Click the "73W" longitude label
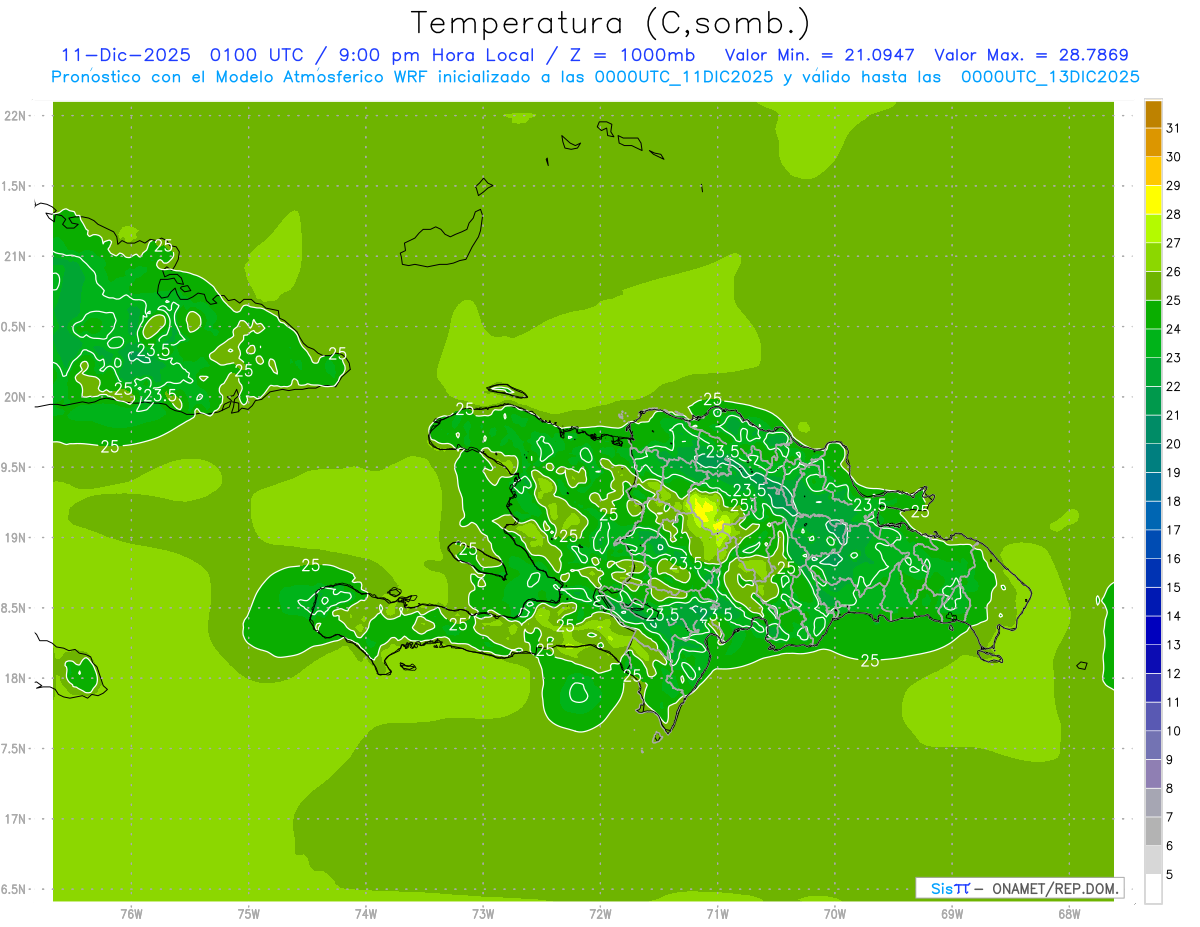1200x927 pixels. pyautogui.click(x=483, y=913)
